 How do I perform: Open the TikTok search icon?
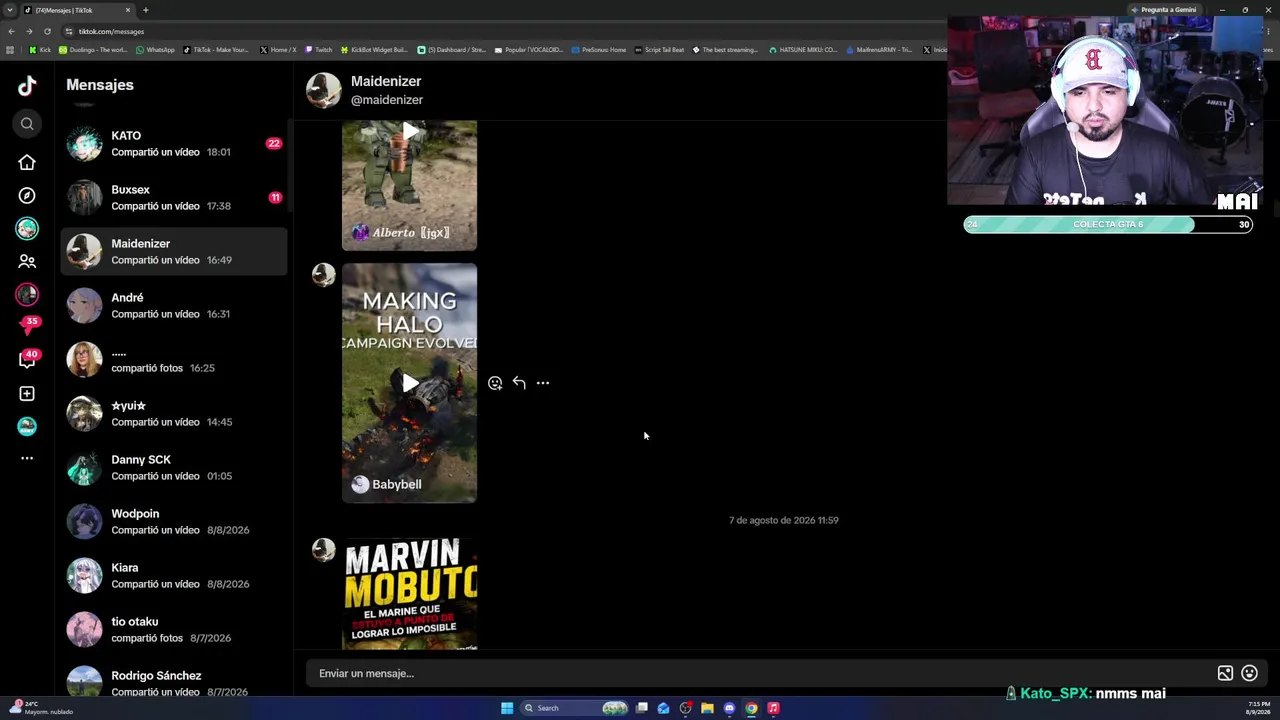27,124
